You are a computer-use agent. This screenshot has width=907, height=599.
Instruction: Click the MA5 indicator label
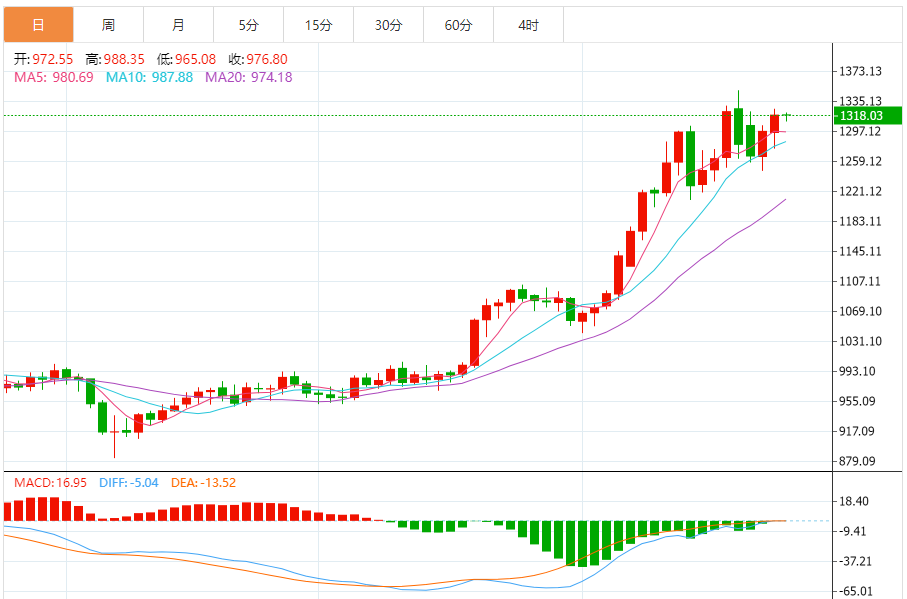[53, 77]
